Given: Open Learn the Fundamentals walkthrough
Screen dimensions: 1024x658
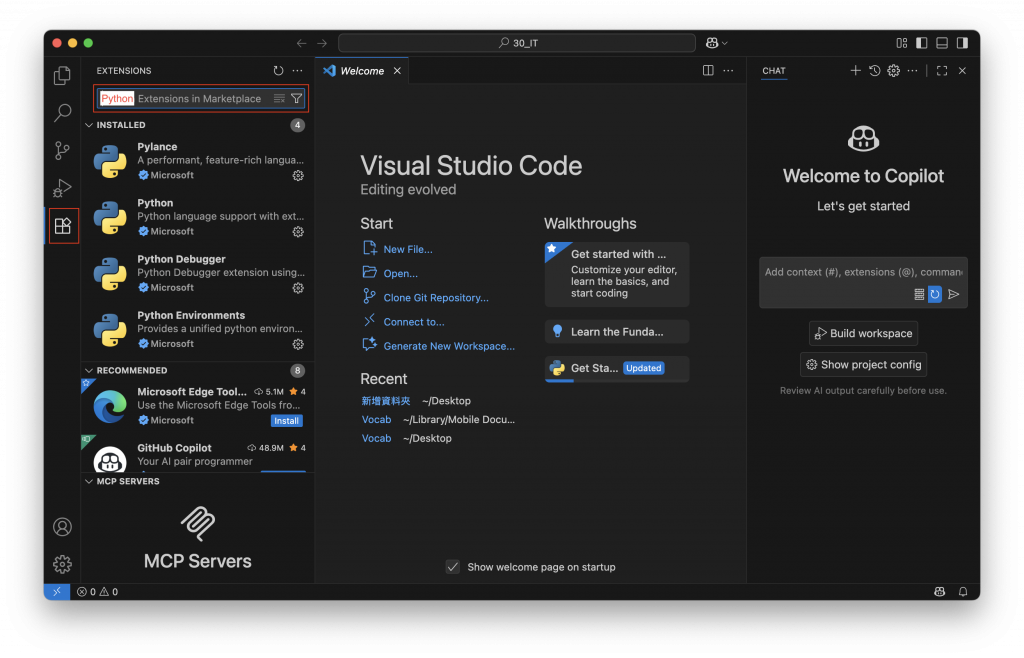Looking at the screenshot, I should (x=617, y=332).
